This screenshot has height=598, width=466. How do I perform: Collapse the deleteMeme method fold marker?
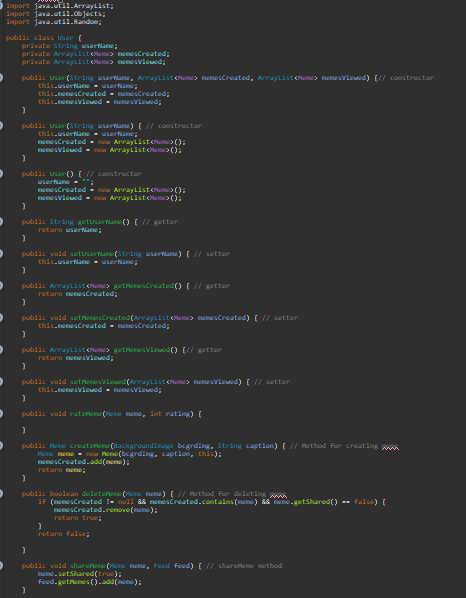point(1,494)
